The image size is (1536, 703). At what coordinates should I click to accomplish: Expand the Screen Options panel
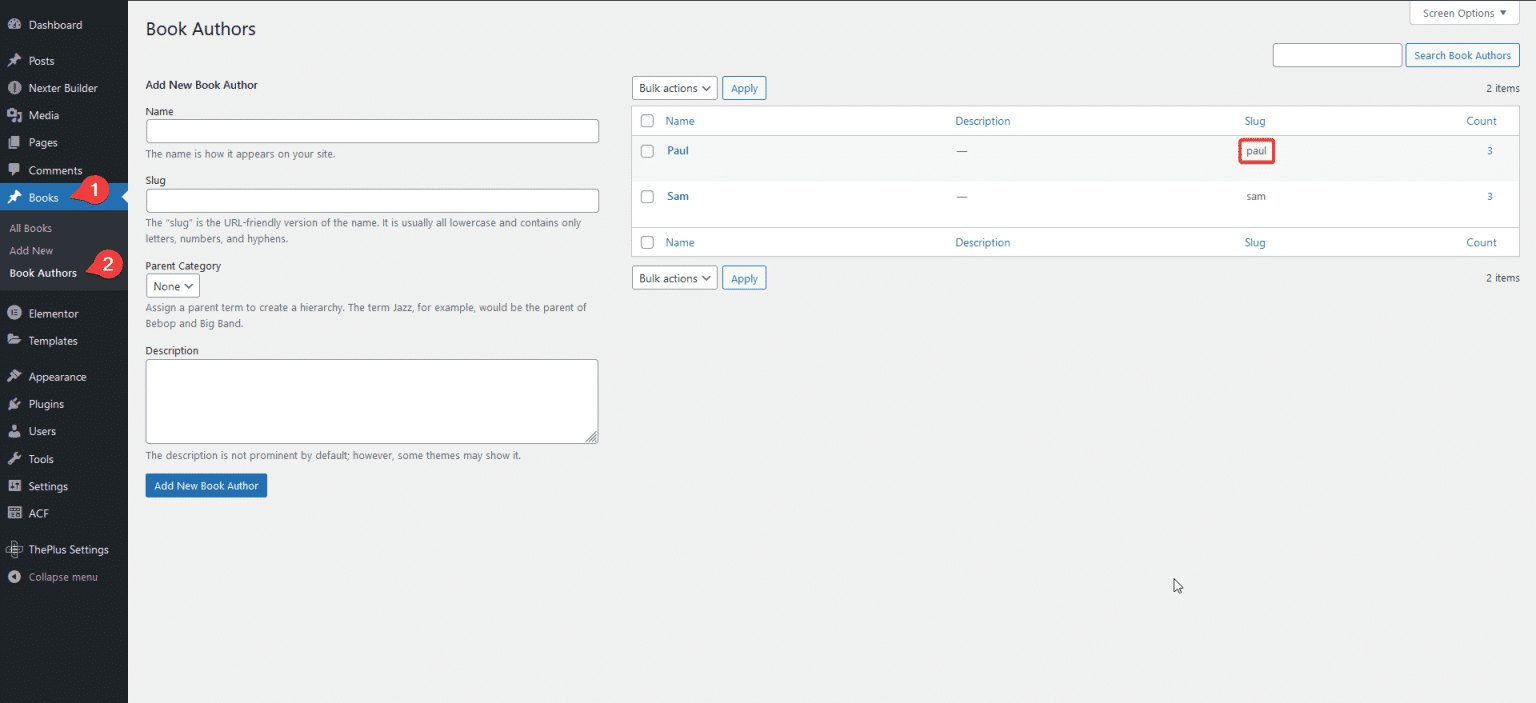click(1463, 13)
